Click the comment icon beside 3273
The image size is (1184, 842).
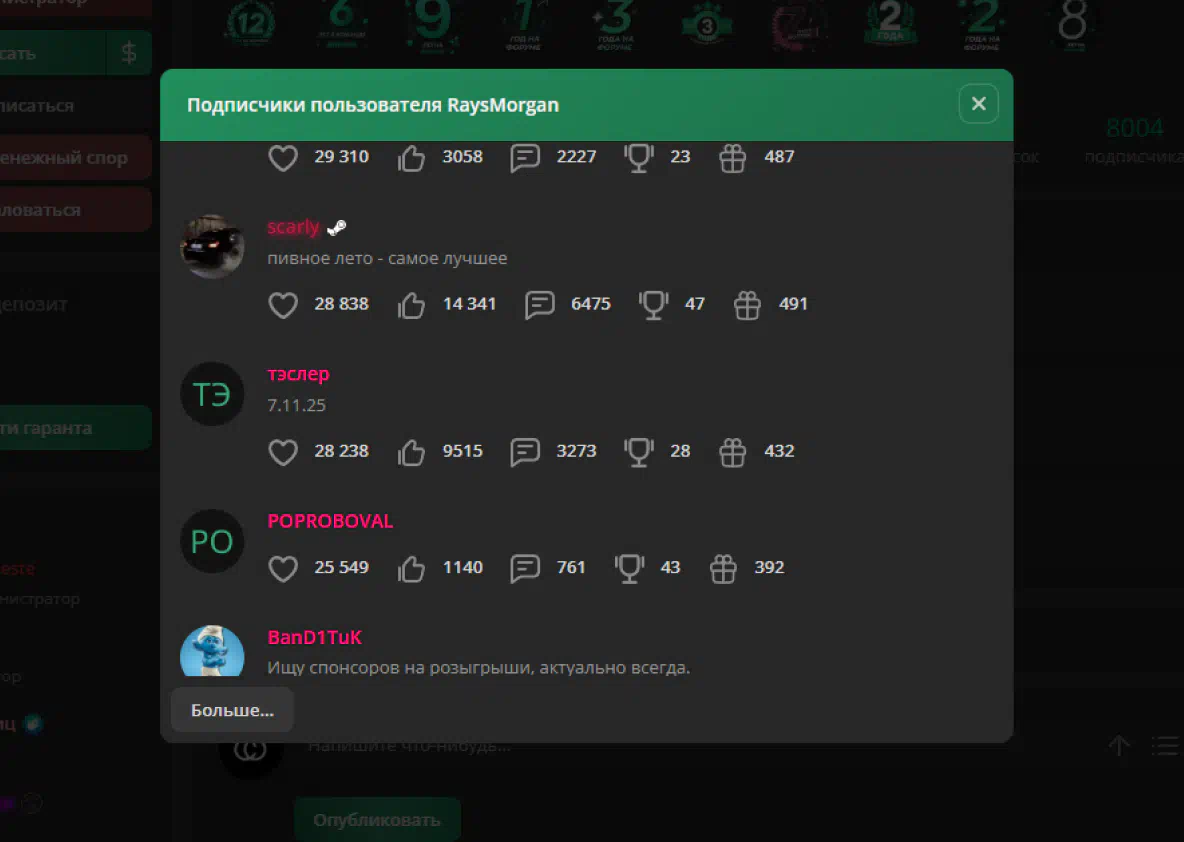(x=525, y=452)
